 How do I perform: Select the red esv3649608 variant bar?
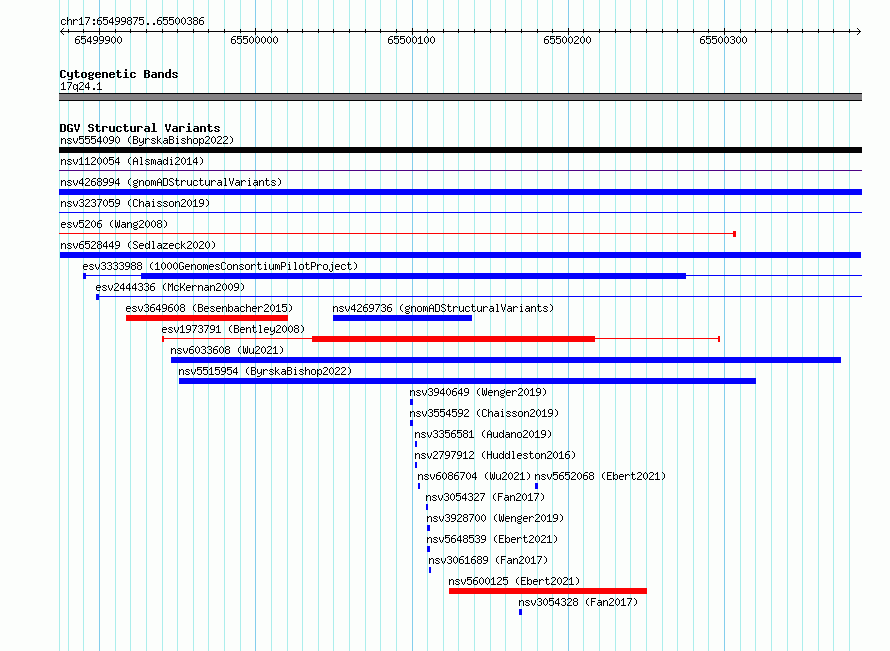[x=207, y=318]
